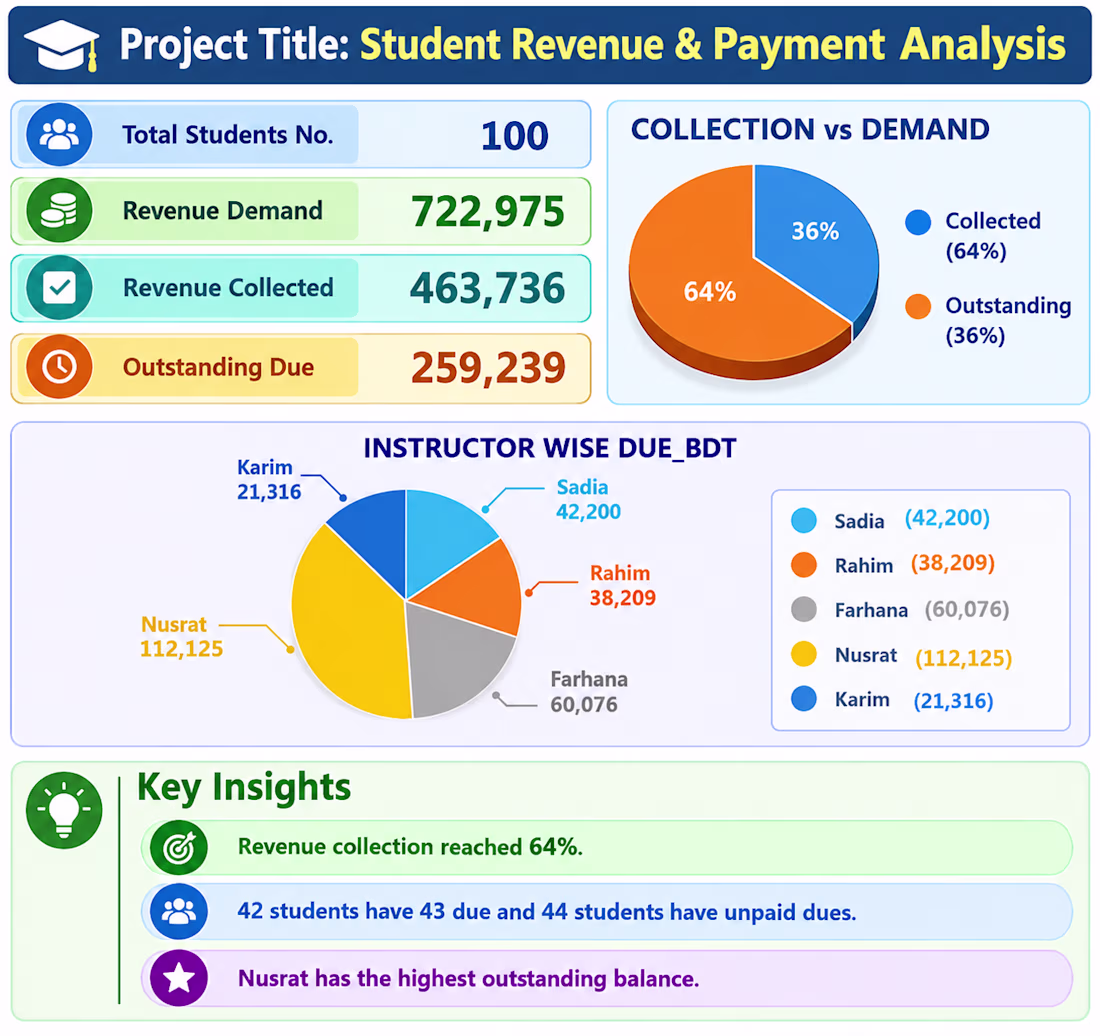The height and width of the screenshot is (1036, 1100).
Task: Select the blue Karim legend dot
Action: [x=804, y=699]
